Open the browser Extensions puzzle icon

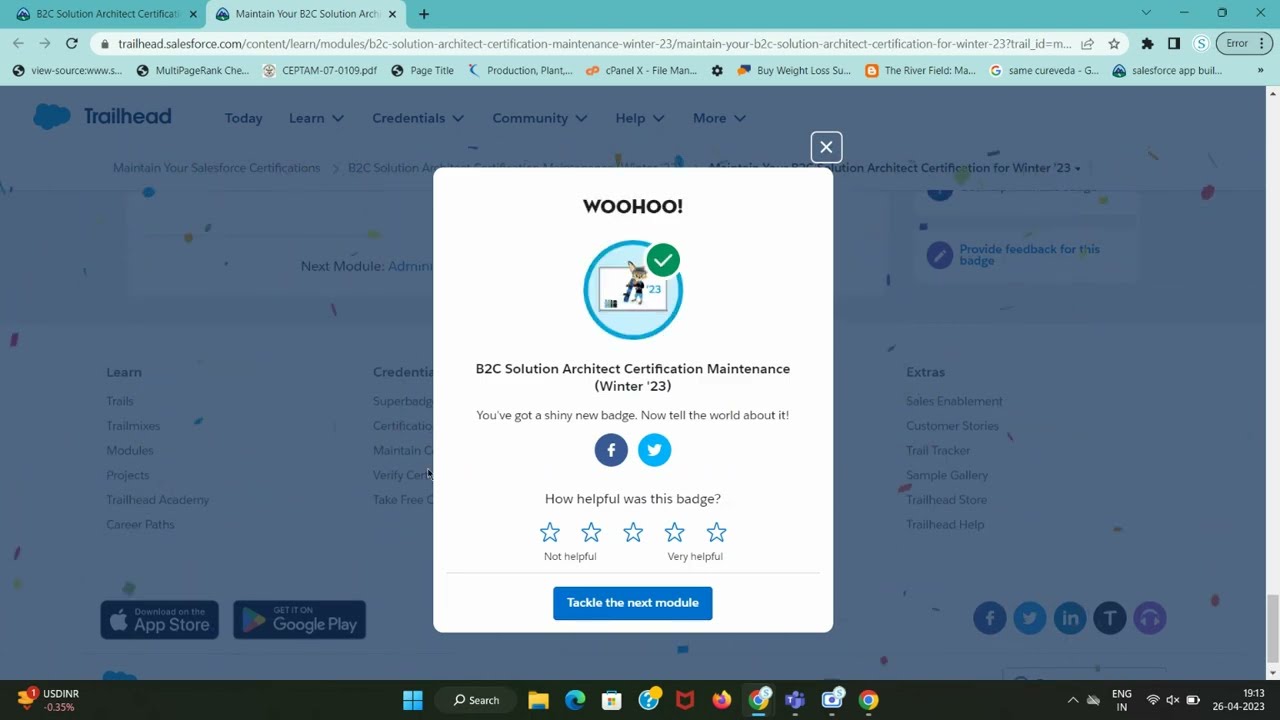coord(1147,43)
